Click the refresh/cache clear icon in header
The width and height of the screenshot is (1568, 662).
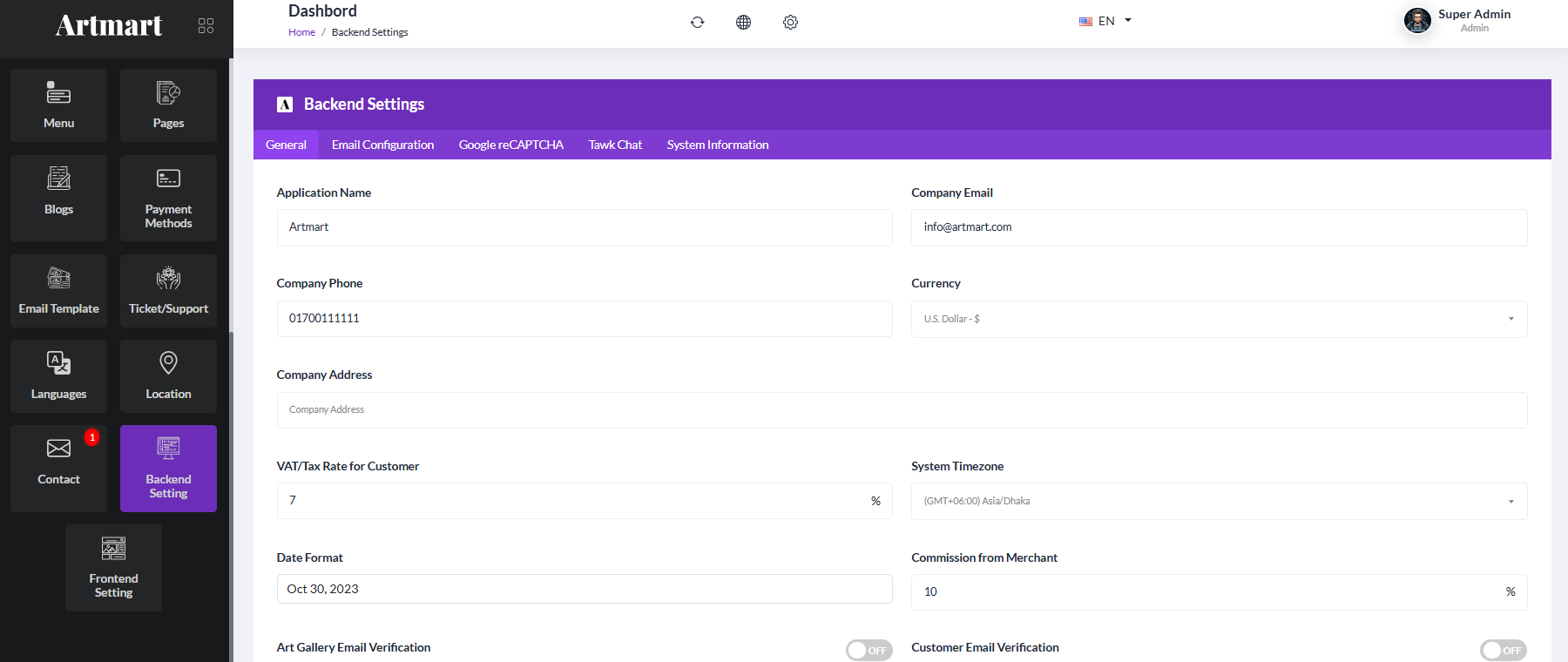click(x=697, y=23)
